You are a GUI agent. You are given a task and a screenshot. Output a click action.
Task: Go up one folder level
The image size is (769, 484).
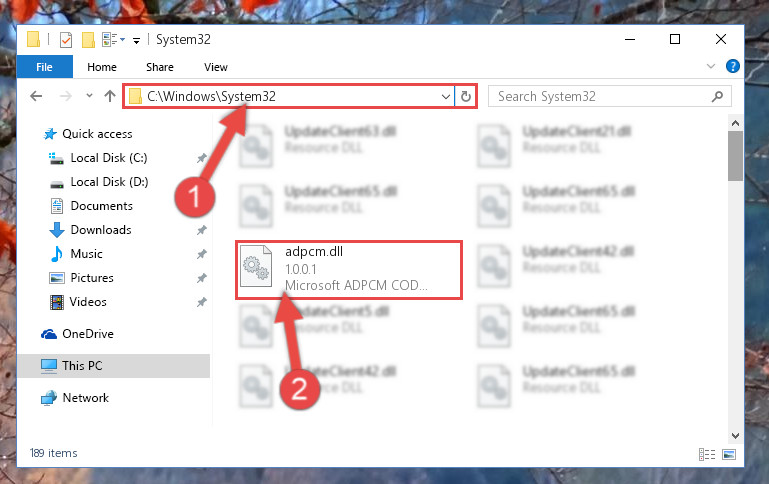110,96
